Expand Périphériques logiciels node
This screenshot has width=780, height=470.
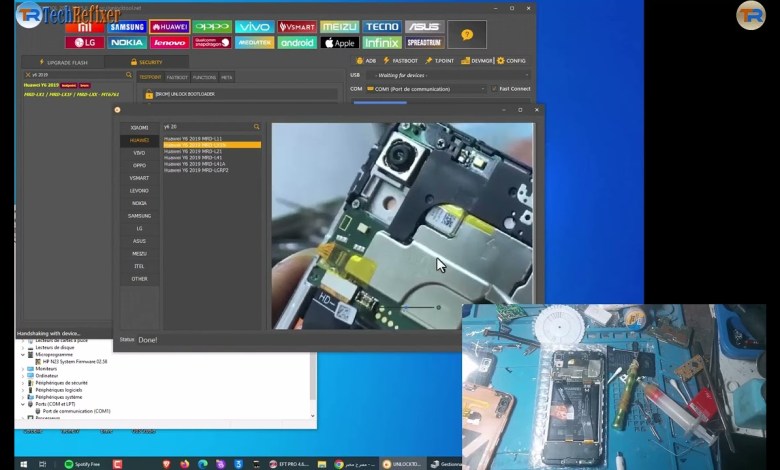(23, 390)
